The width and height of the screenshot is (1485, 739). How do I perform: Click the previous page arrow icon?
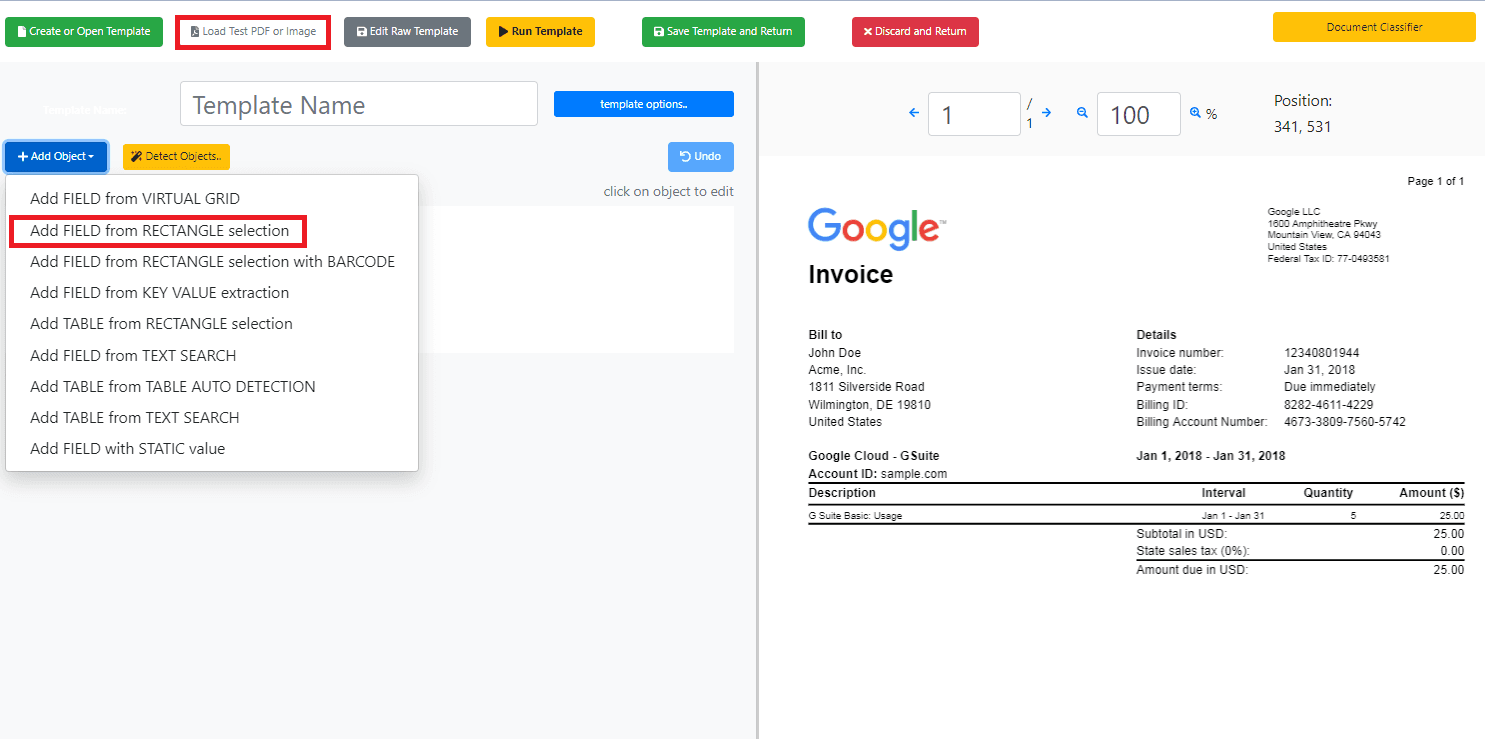point(913,113)
